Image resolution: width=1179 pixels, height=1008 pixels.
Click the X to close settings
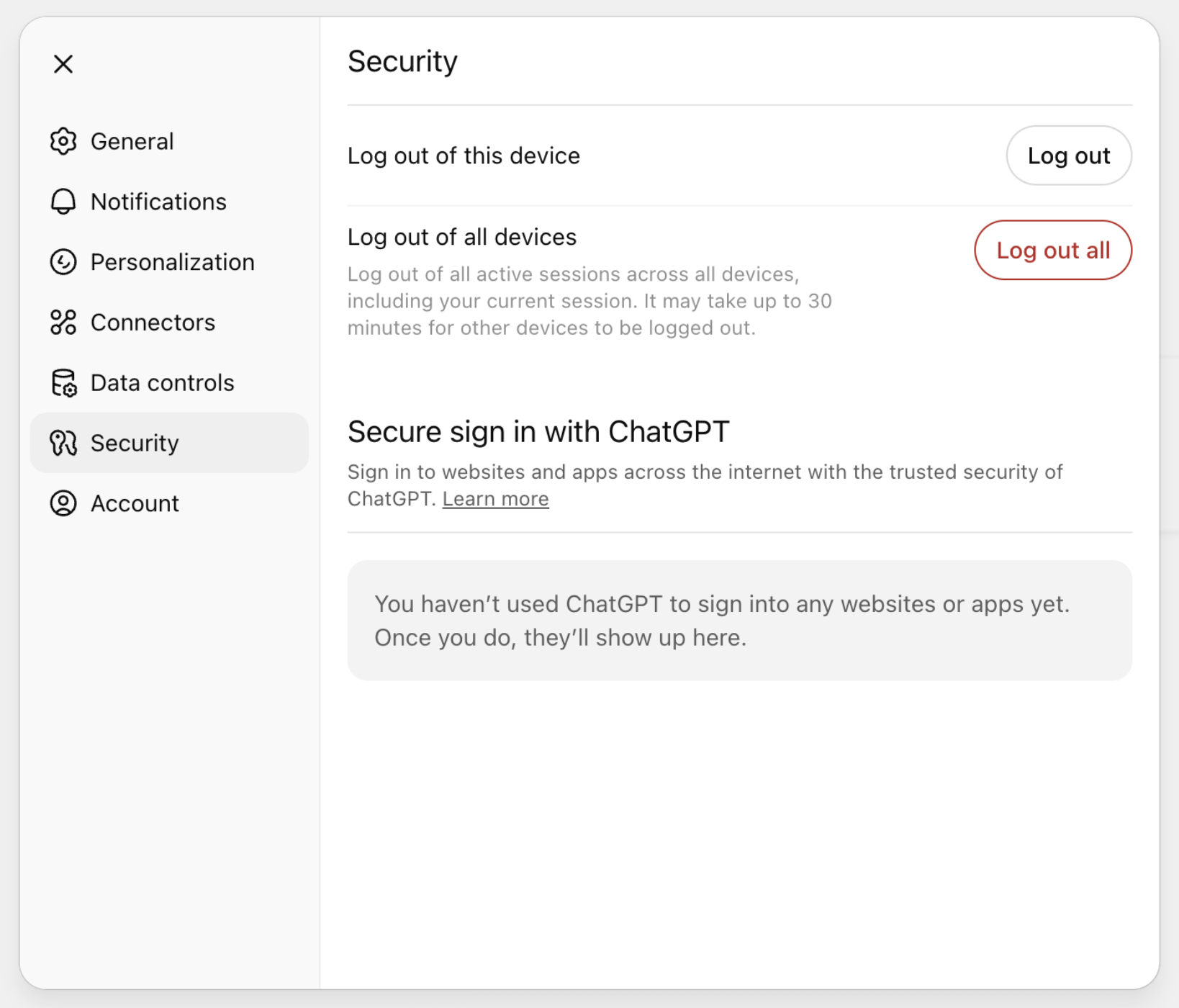63,64
